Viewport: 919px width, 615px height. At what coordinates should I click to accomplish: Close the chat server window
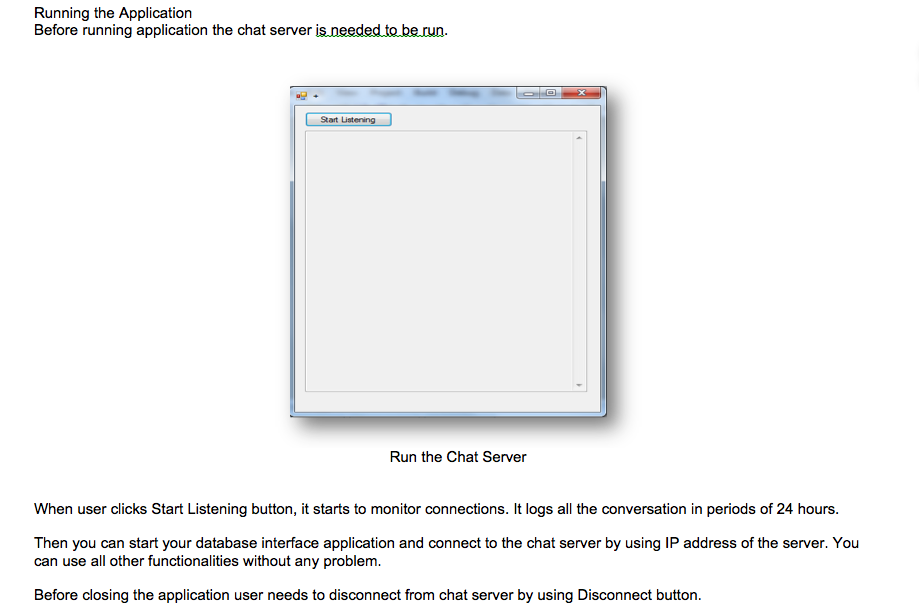click(x=579, y=93)
